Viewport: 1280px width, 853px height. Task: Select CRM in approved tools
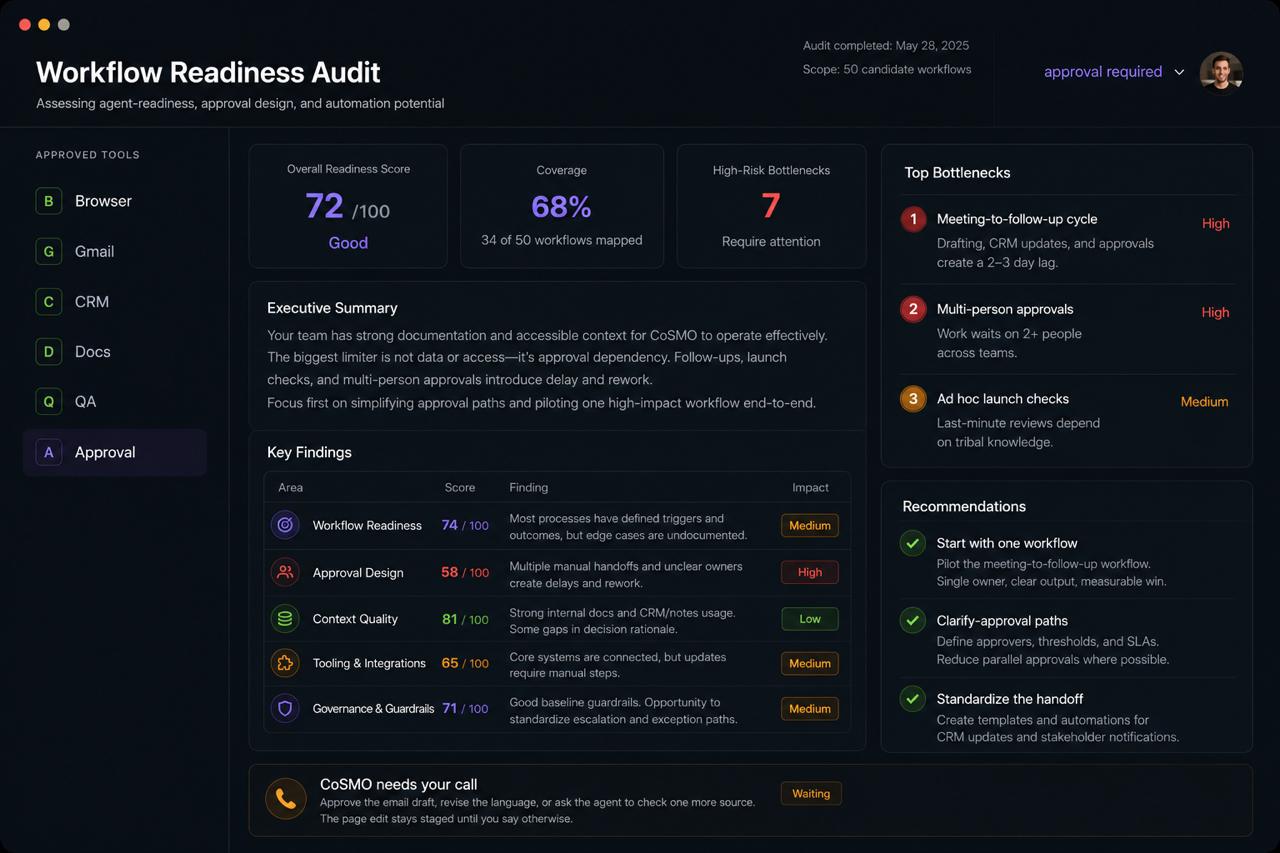[x=115, y=301]
